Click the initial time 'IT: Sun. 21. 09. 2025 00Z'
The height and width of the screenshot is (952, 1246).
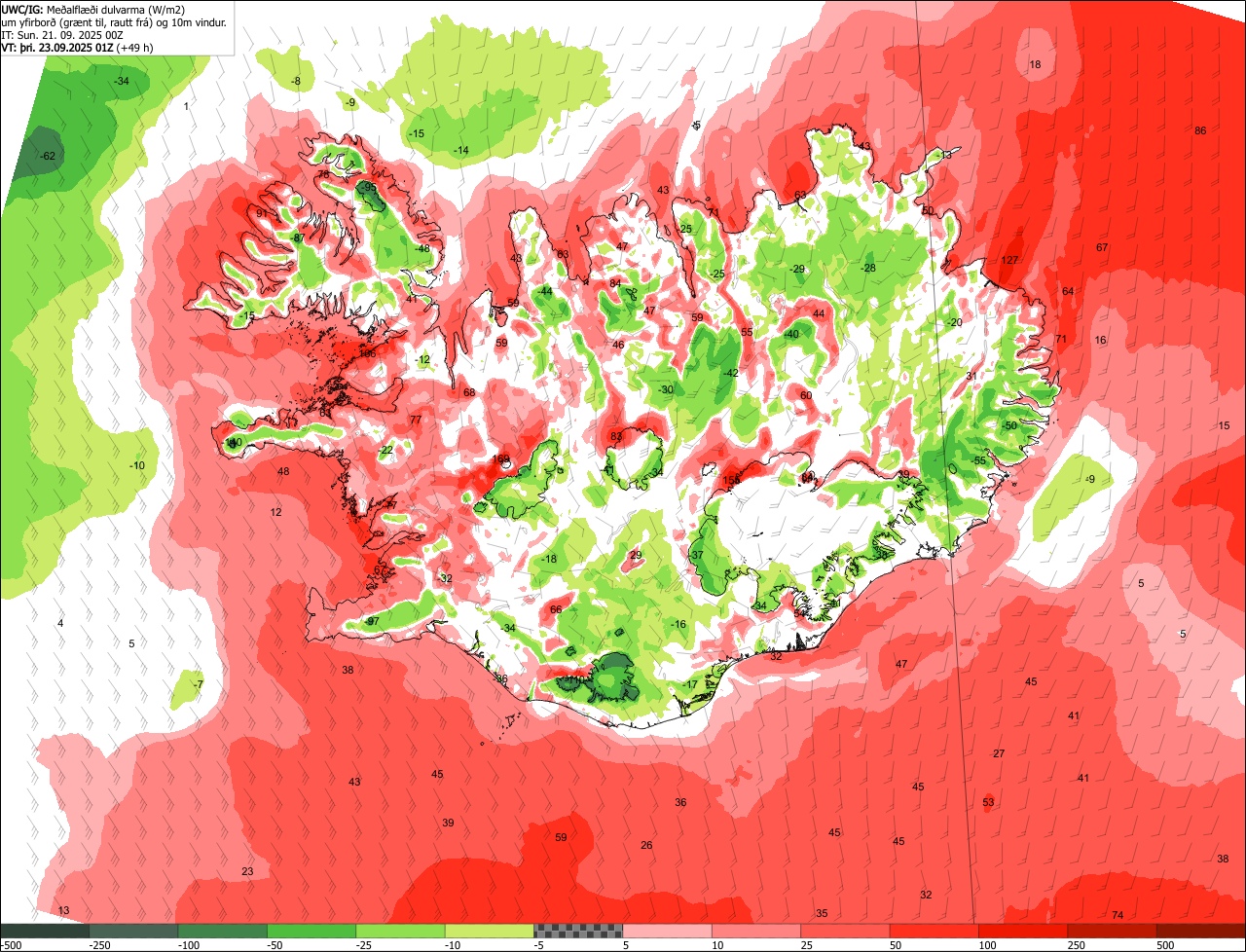click(61, 34)
